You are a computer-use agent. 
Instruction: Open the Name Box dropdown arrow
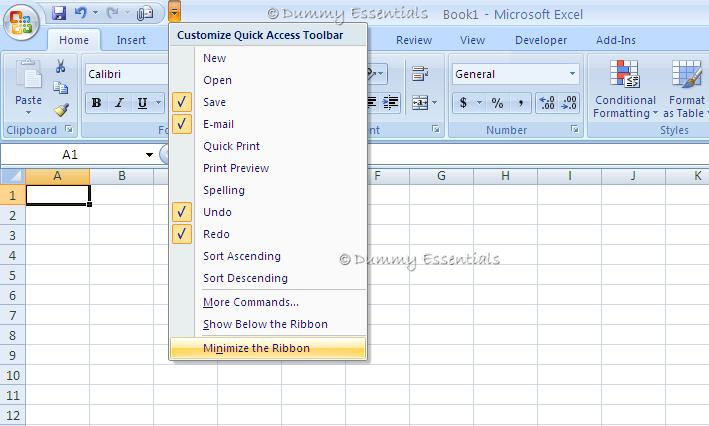[149, 155]
